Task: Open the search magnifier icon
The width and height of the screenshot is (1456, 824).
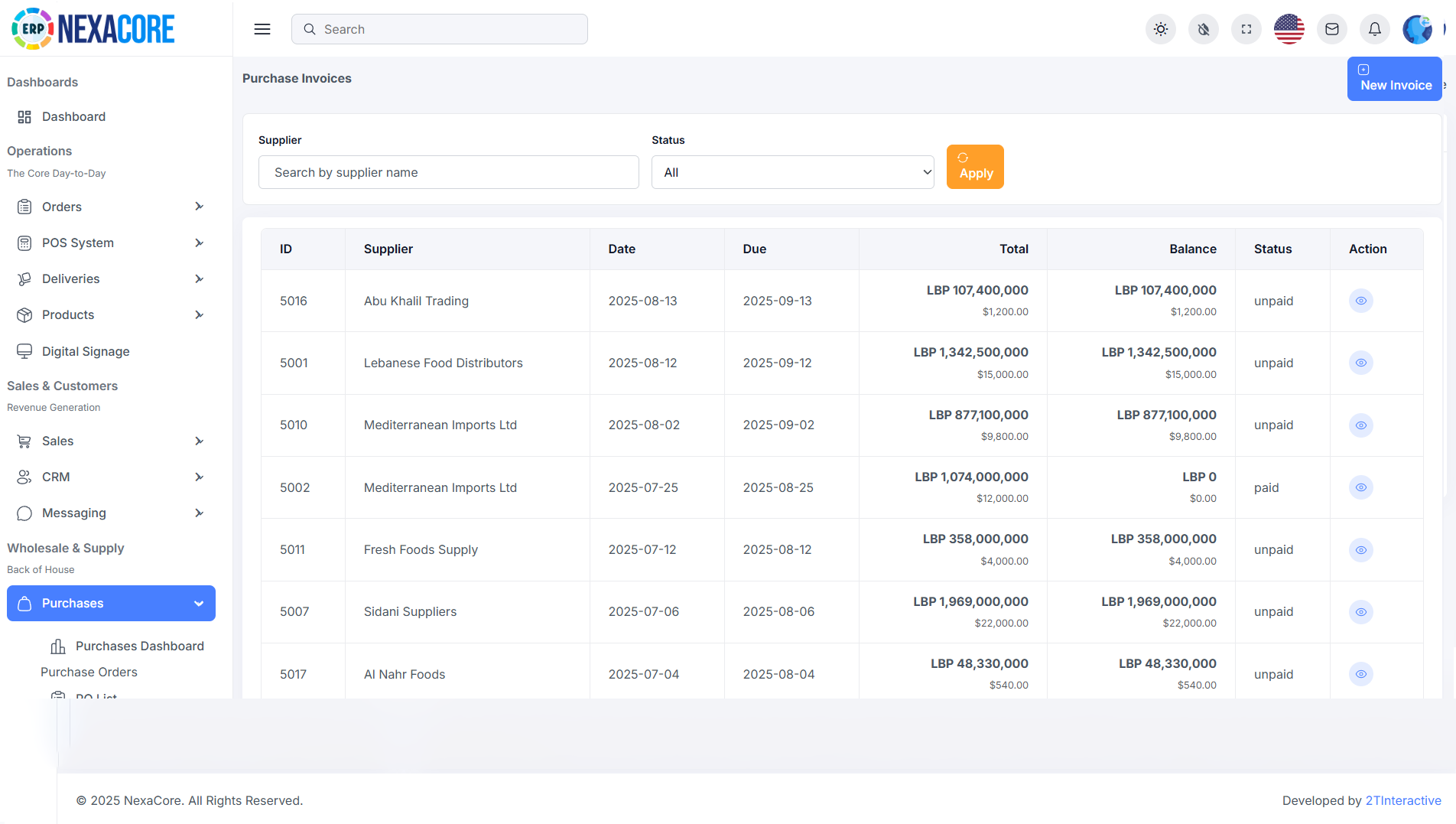Action: pos(310,28)
